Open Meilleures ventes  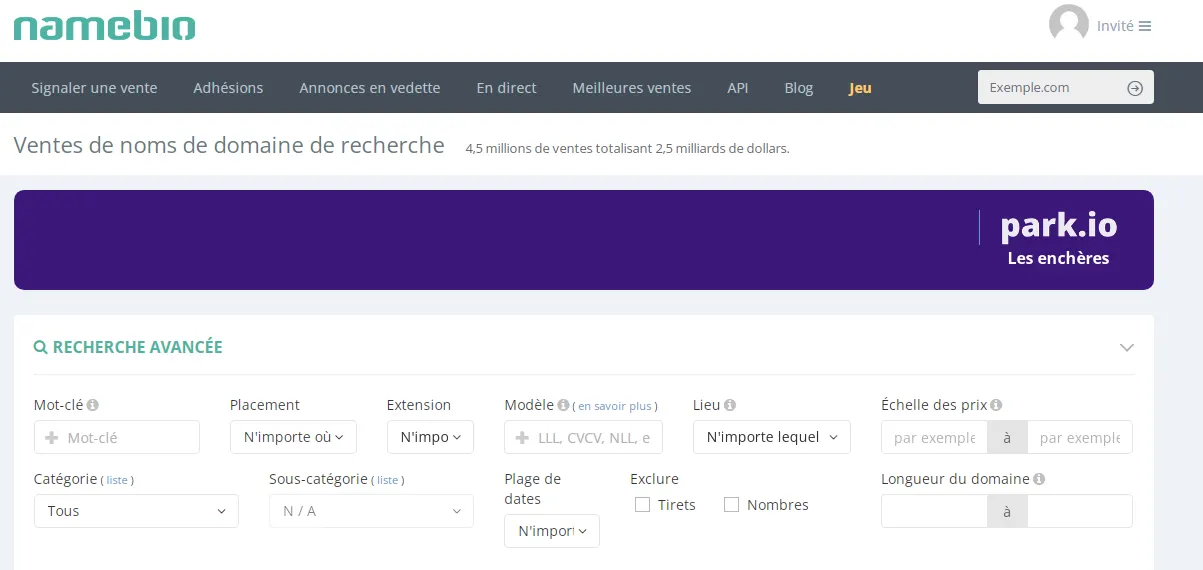[632, 88]
